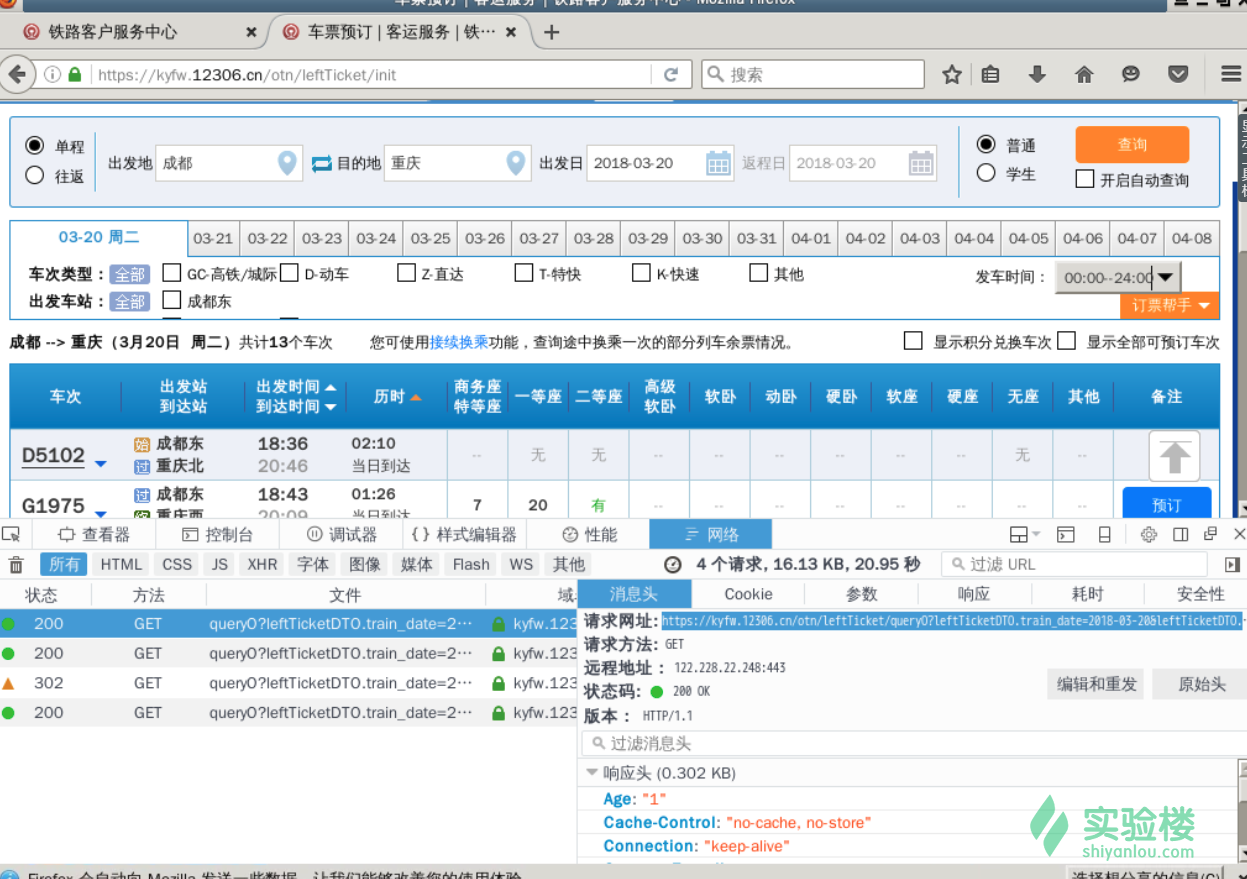
Task: Click the orange 查询 search button
Action: coord(1132,145)
